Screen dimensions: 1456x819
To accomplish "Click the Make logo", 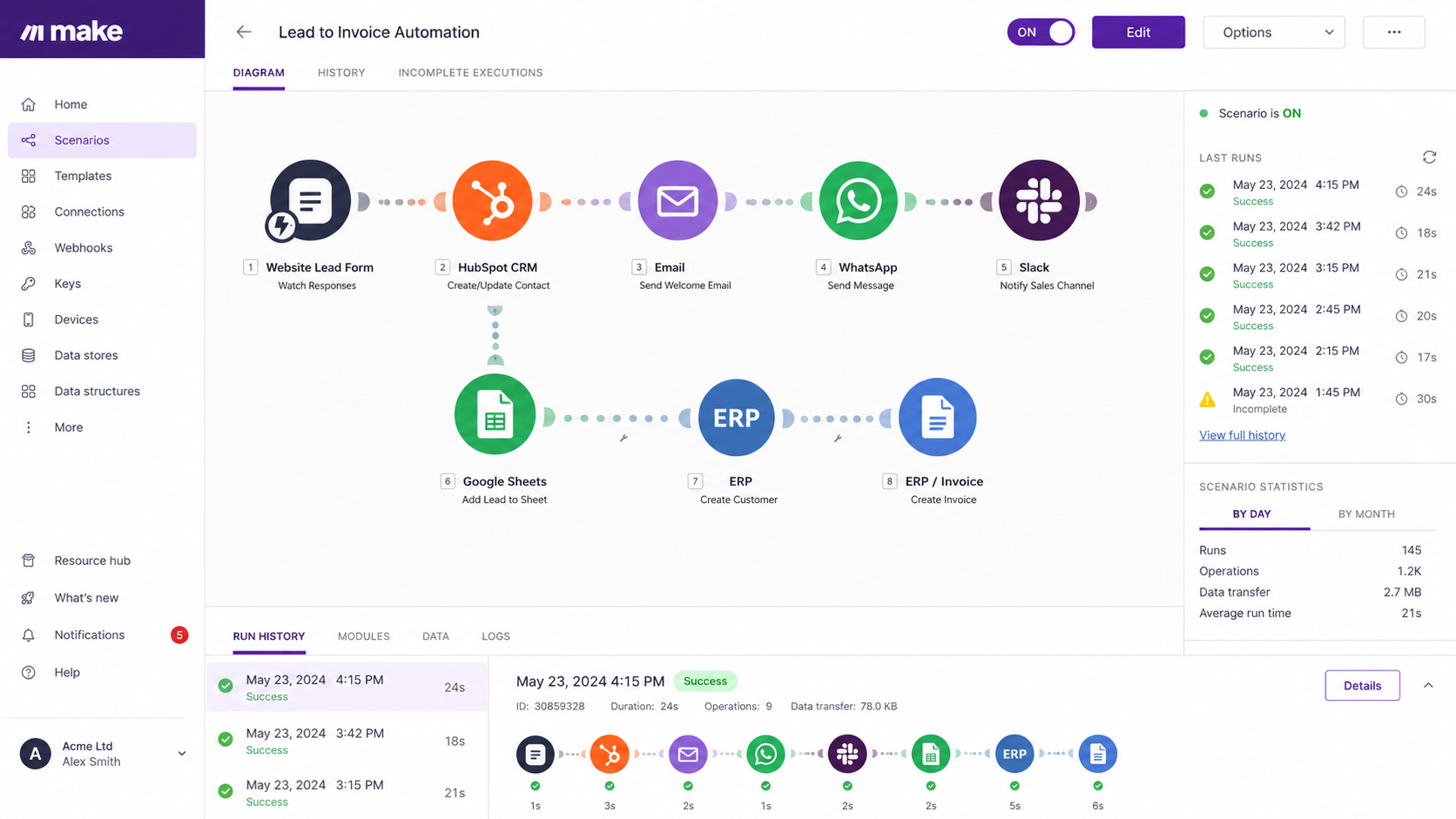I will click(x=71, y=31).
